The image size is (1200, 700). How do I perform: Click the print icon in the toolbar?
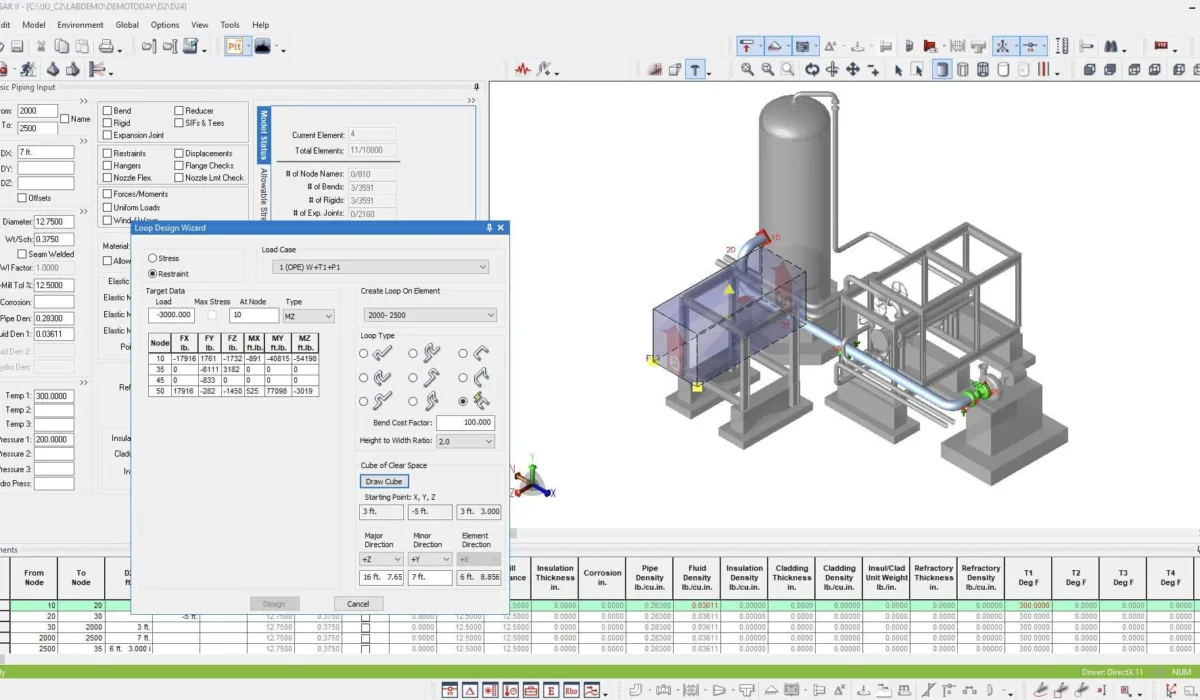click(105, 46)
